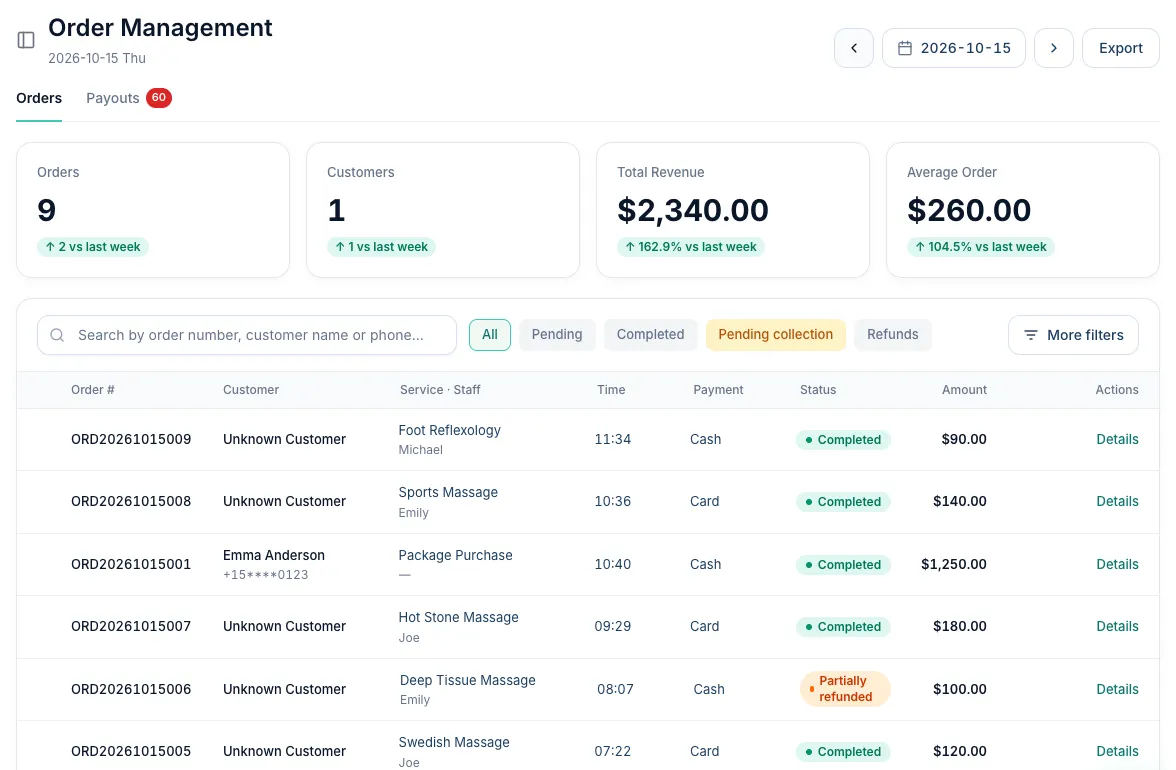Select the Completed filter chip
1176x770 pixels.
650,334
